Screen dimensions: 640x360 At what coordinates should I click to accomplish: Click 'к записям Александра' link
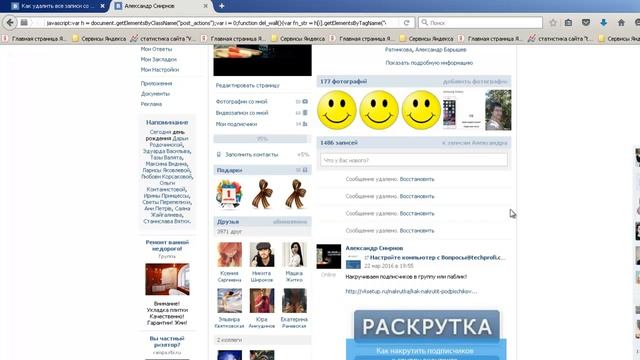point(475,143)
